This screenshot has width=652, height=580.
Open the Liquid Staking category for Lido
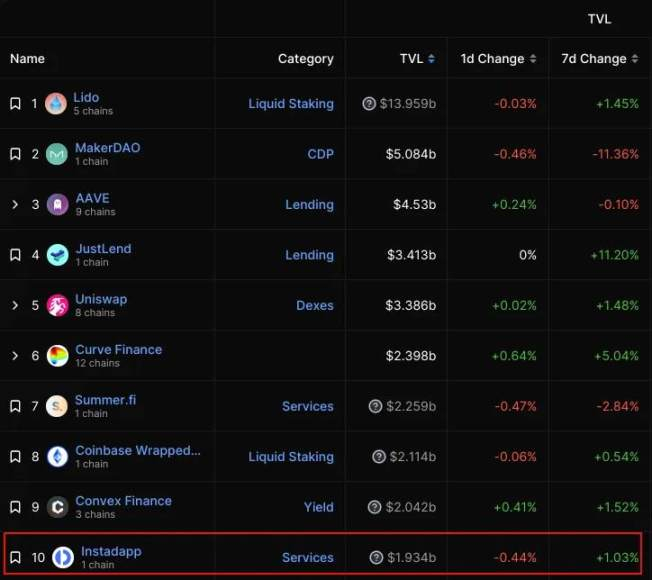click(291, 103)
